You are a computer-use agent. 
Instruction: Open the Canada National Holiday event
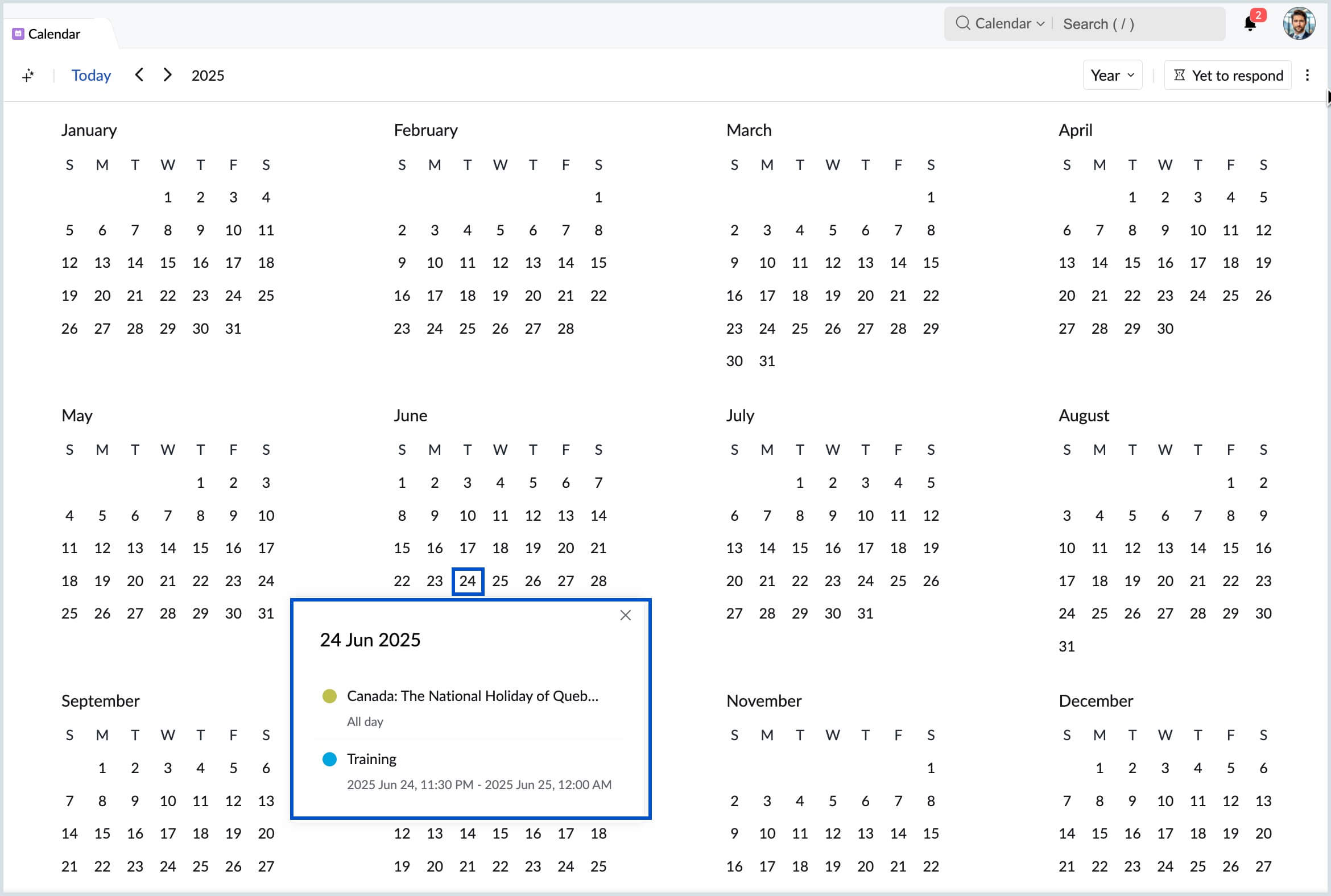[x=473, y=696]
